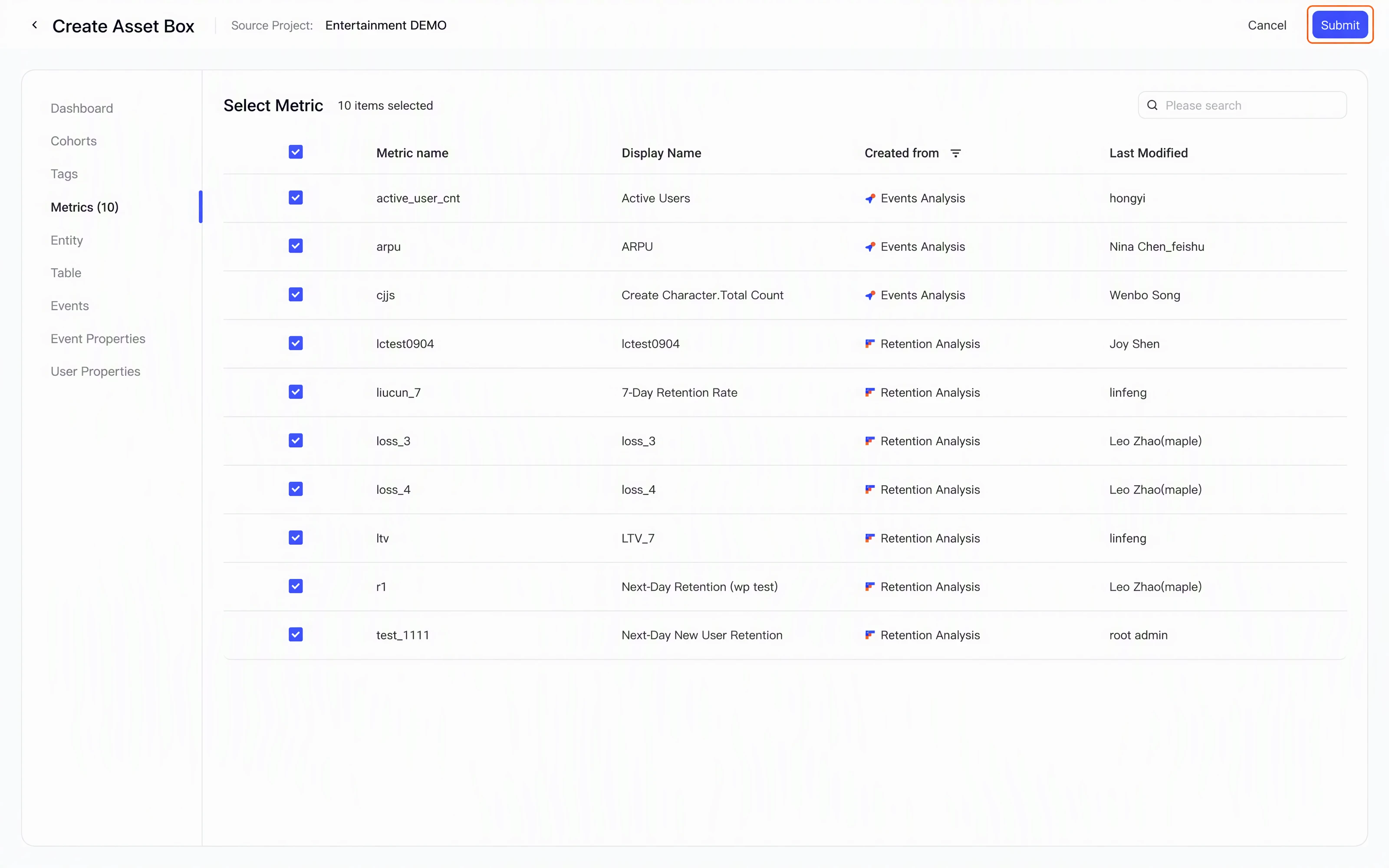
Task: Select Metrics (10) in the sidebar
Action: [84, 207]
